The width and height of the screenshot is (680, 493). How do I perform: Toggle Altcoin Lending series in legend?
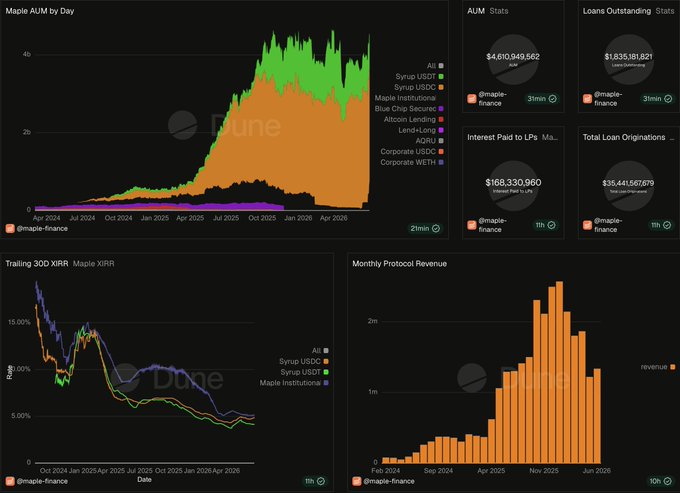tap(414, 119)
